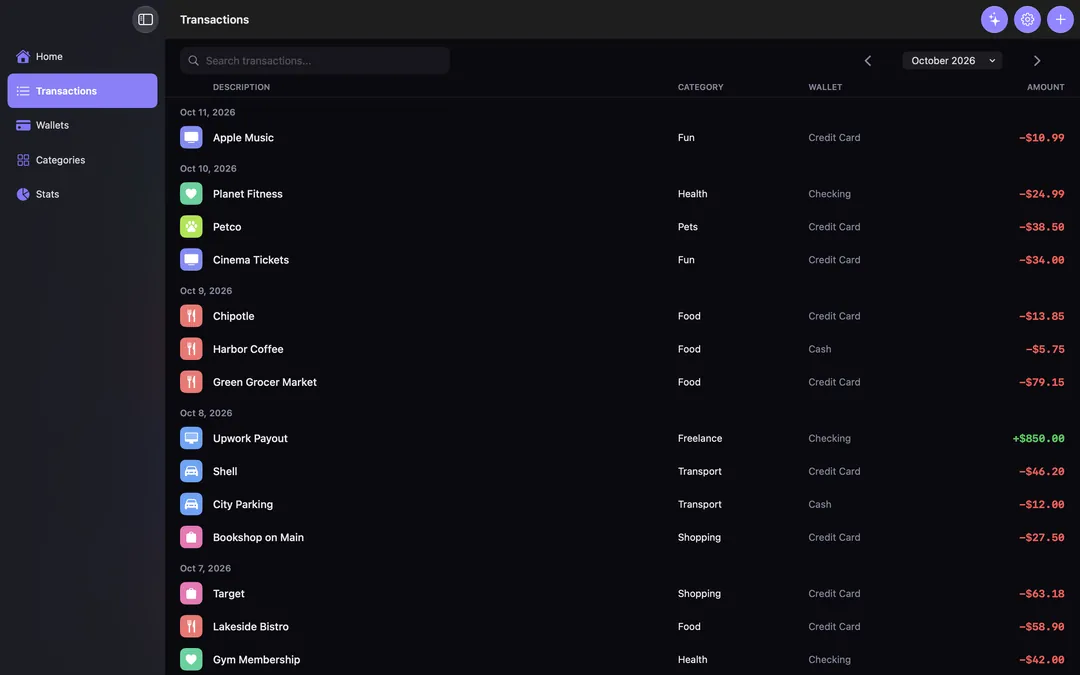This screenshot has height=675, width=1080.
Task: Click the Wallets card icon
Action: 23,125
